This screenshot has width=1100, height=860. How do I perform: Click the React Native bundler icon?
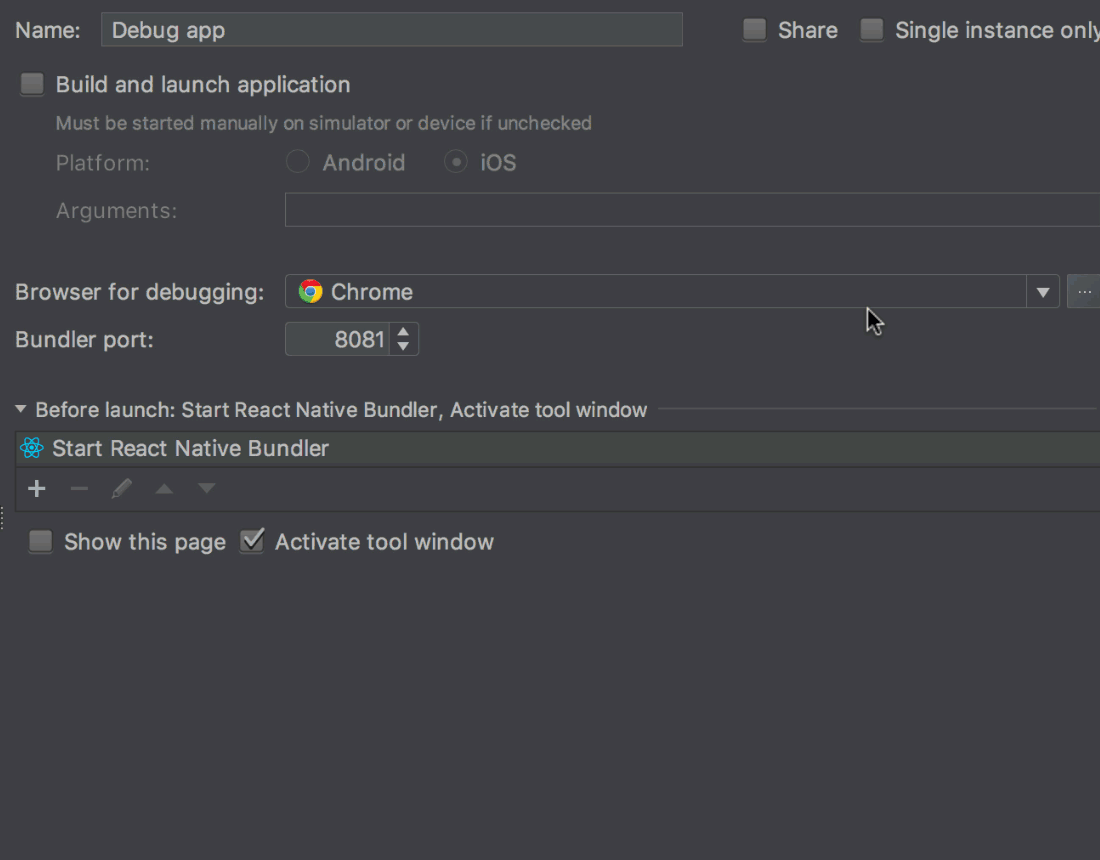(x=32, y=448)
